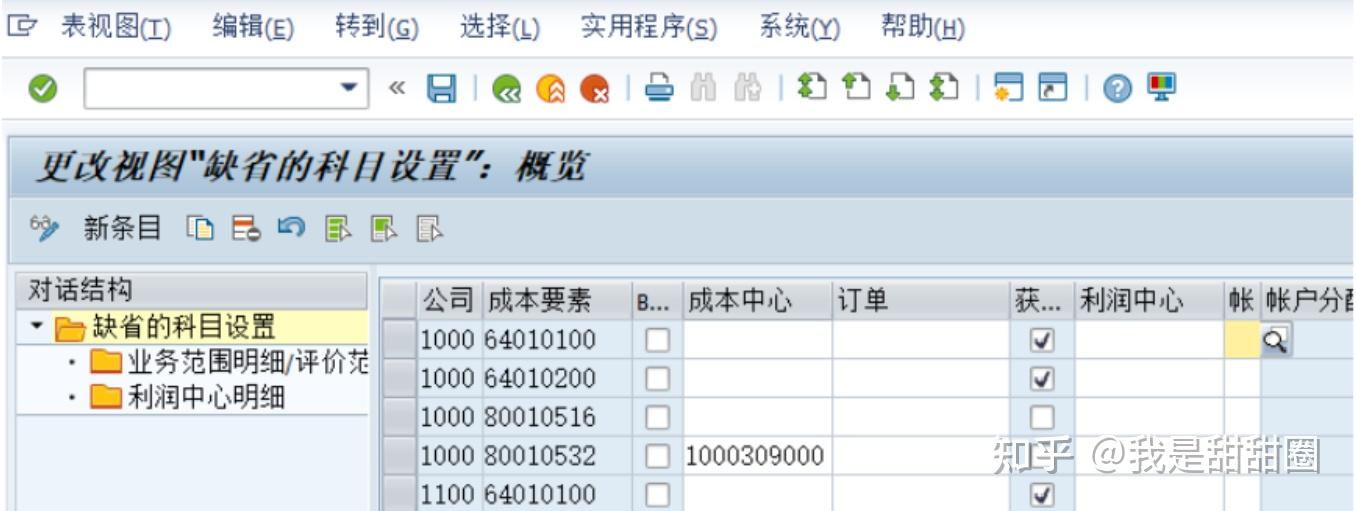Undo change with the blue undo arrow
This screenshot has height=511, width=1356.
coord(291,228)
